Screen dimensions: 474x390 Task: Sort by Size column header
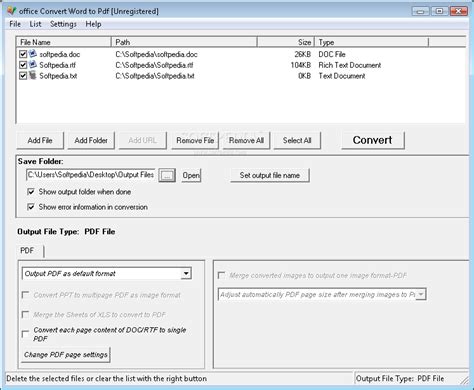(x=286, y=42)
